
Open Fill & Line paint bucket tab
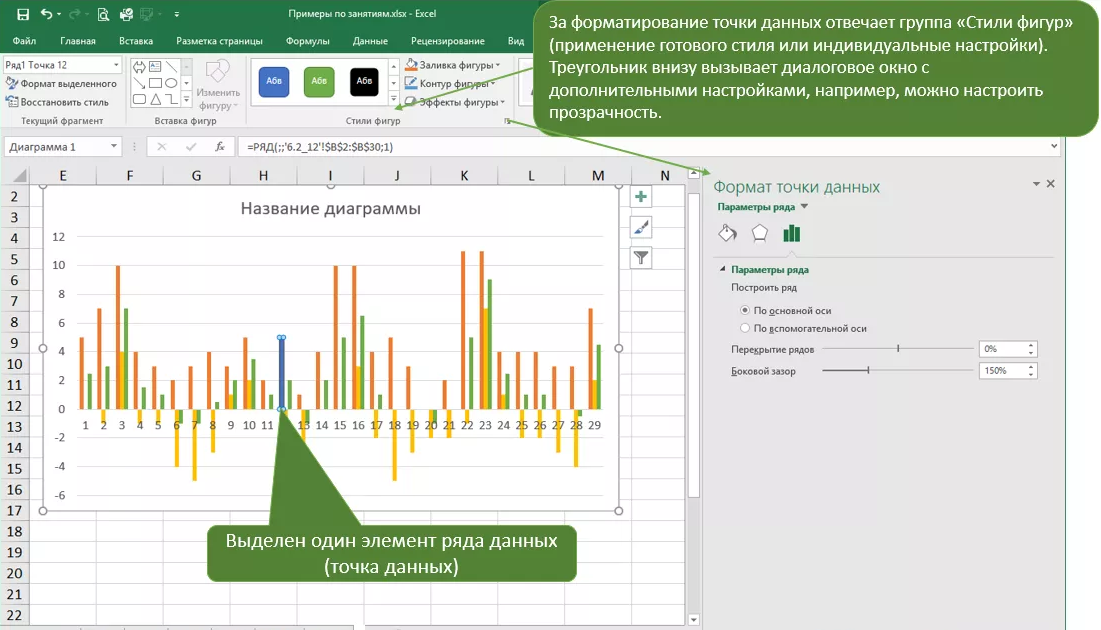[x=727, y=233]
